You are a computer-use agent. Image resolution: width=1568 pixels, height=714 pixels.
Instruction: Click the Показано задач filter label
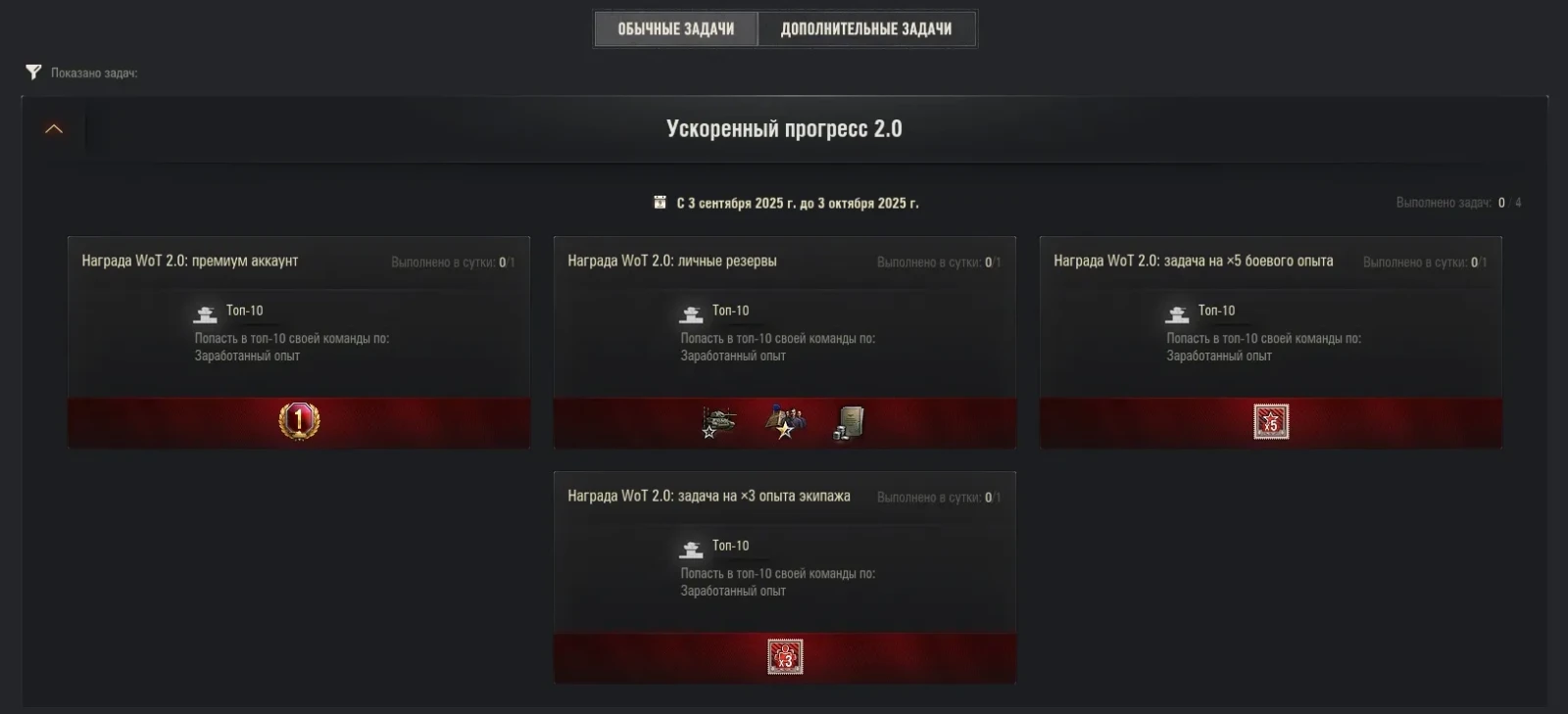click(x=94, y=72)
